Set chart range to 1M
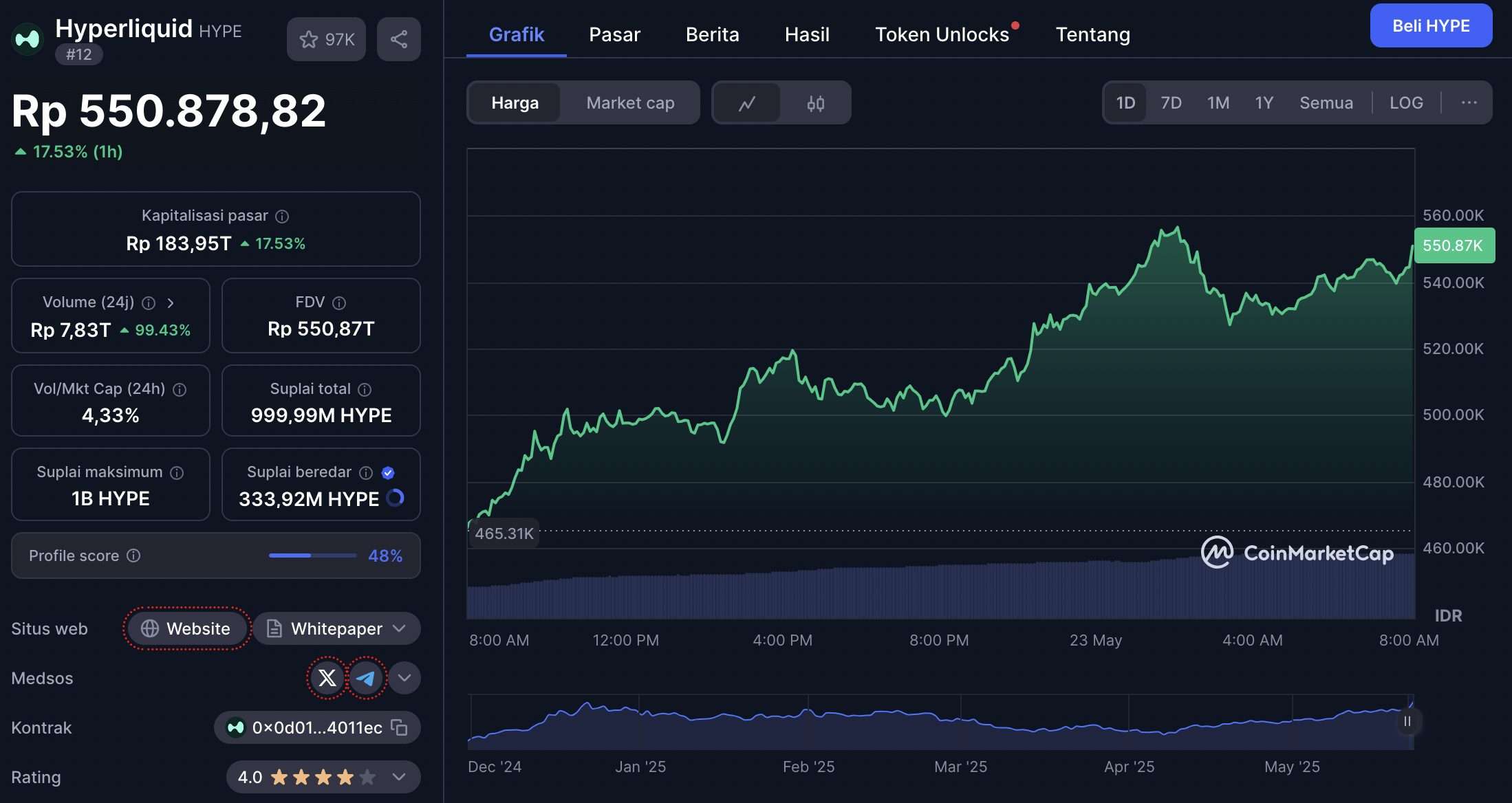 pos(1218,103)
